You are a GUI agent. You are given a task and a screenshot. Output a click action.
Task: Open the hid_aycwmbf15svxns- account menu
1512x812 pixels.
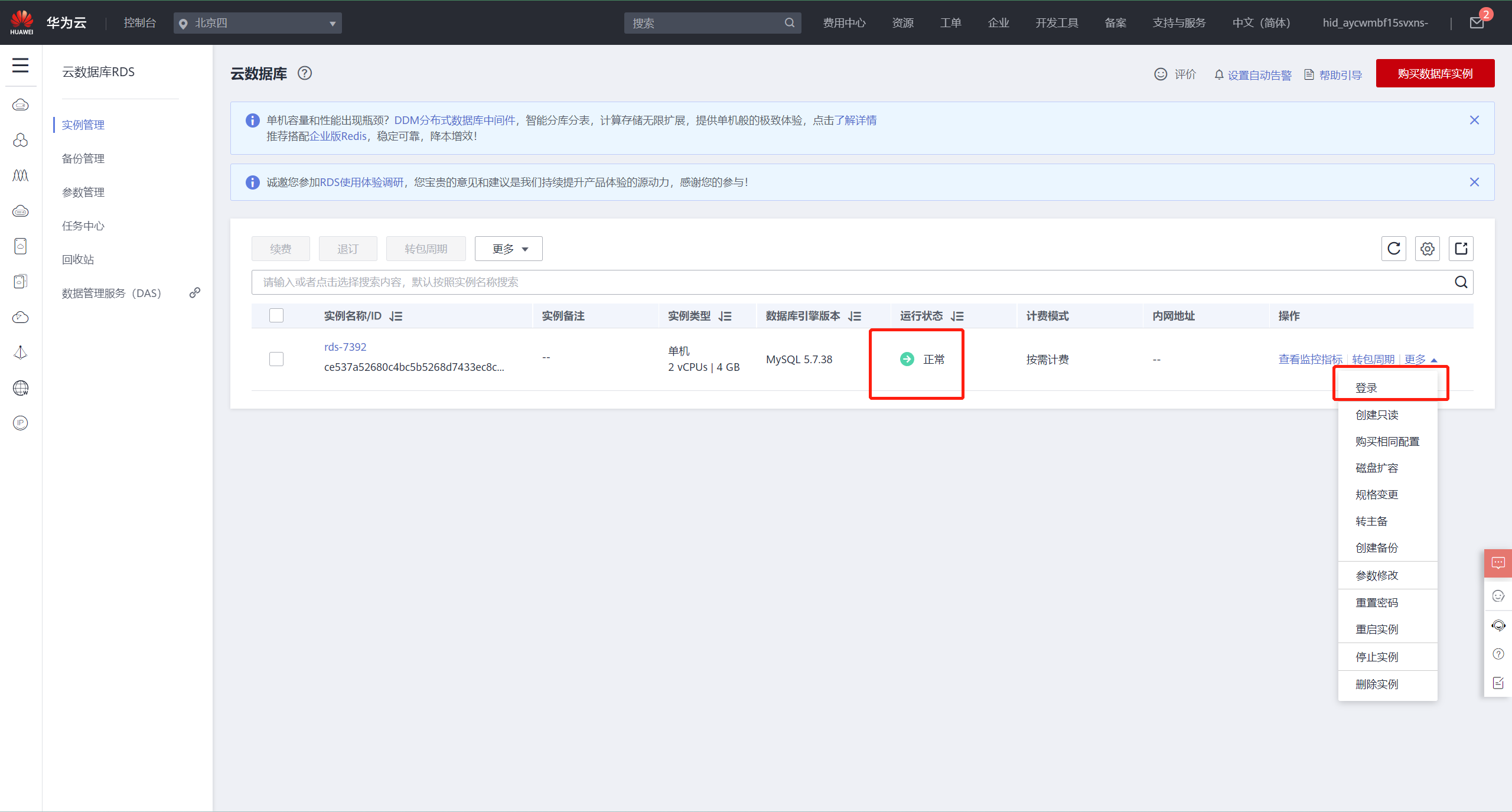click(1375, 23)
